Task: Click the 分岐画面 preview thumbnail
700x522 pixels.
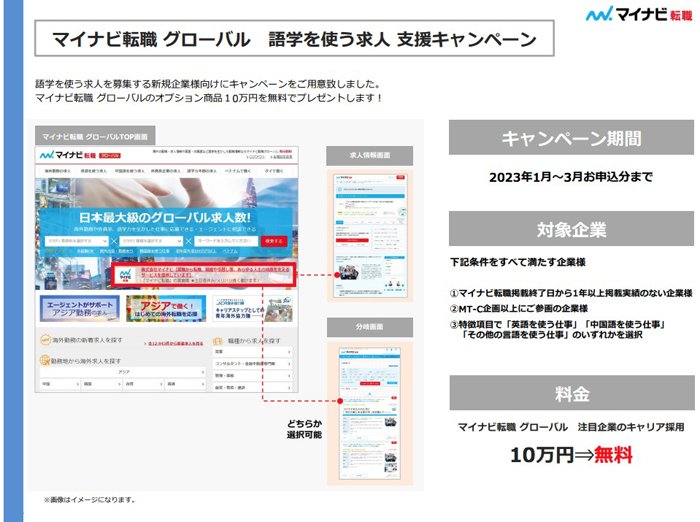Action: point(370,413)
